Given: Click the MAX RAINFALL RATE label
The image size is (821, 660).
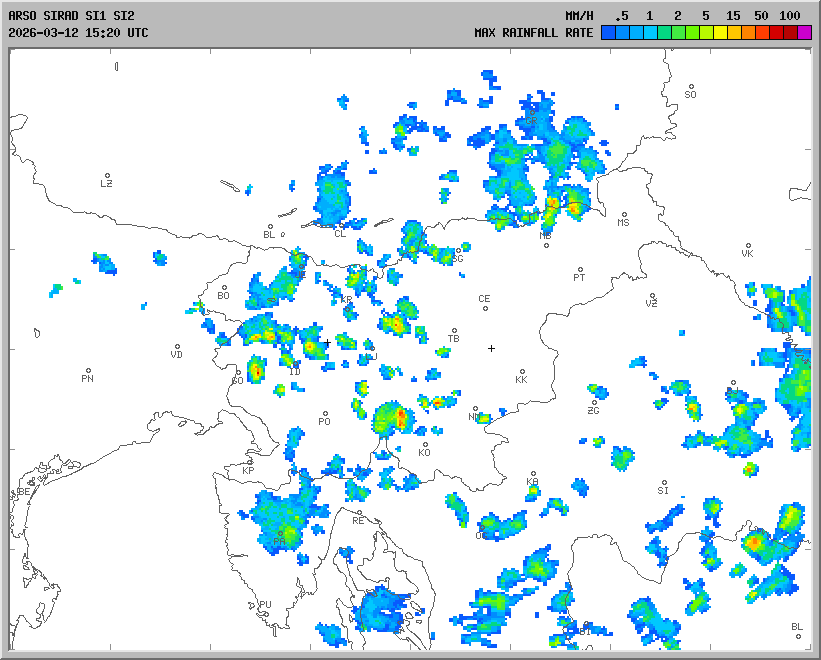Looking at the screenshot, I should coord(533,32).
